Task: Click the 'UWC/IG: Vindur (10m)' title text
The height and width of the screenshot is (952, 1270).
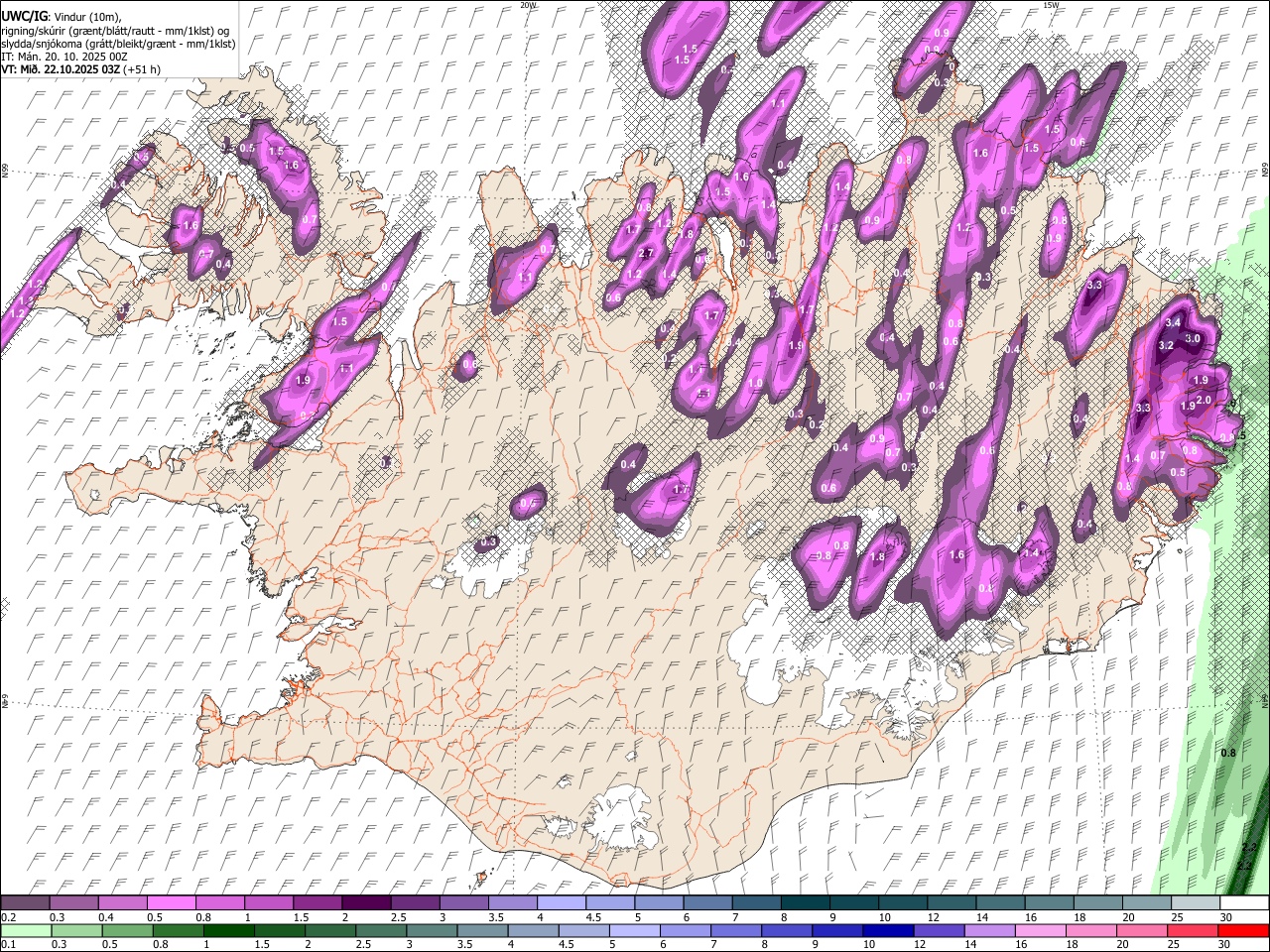Action: (61, 17)
